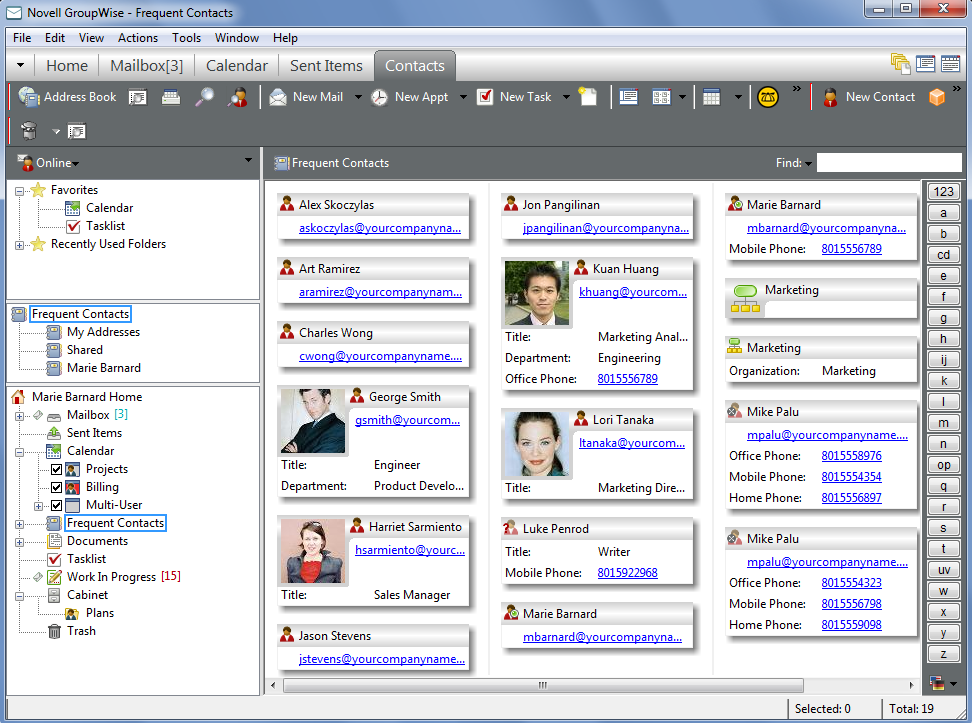The image size is (972, 723).
Task: Click the find contacts person icon in toolbar
Action: 237,97
